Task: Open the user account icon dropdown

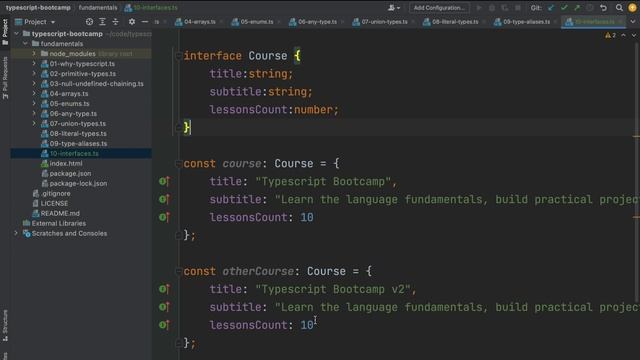Action: [x=394, y=8]
